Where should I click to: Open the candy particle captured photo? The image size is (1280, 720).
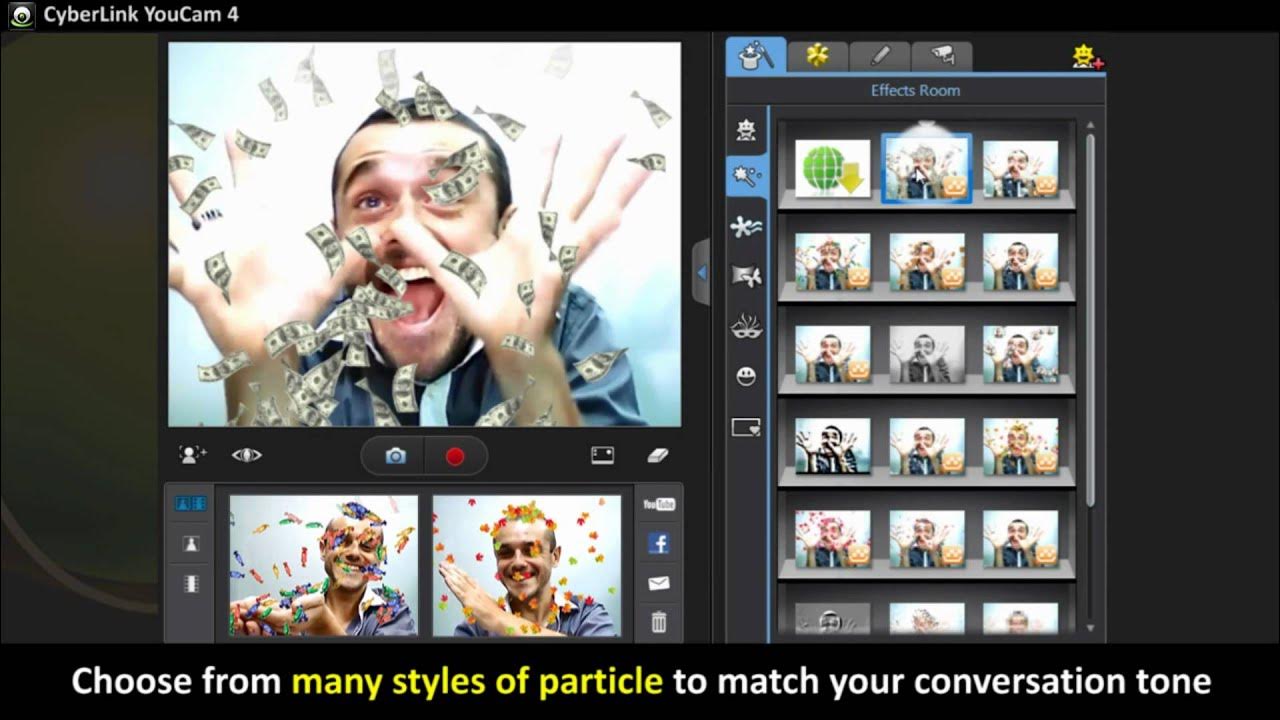[324, 565]
